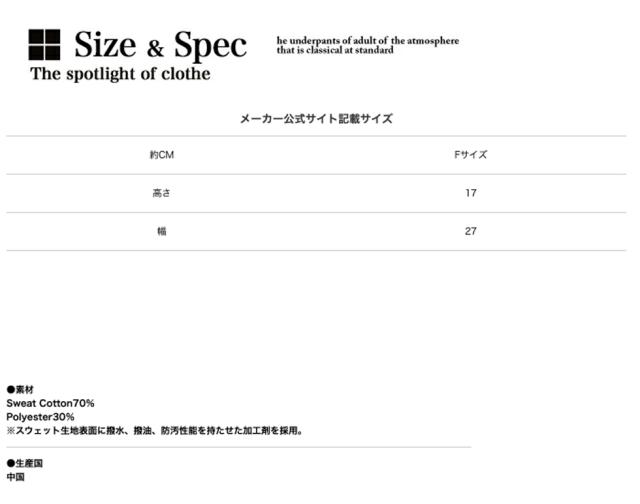Click the word "Spec" in the heading
The image size is (640, 504).
[x=210, y=45]
